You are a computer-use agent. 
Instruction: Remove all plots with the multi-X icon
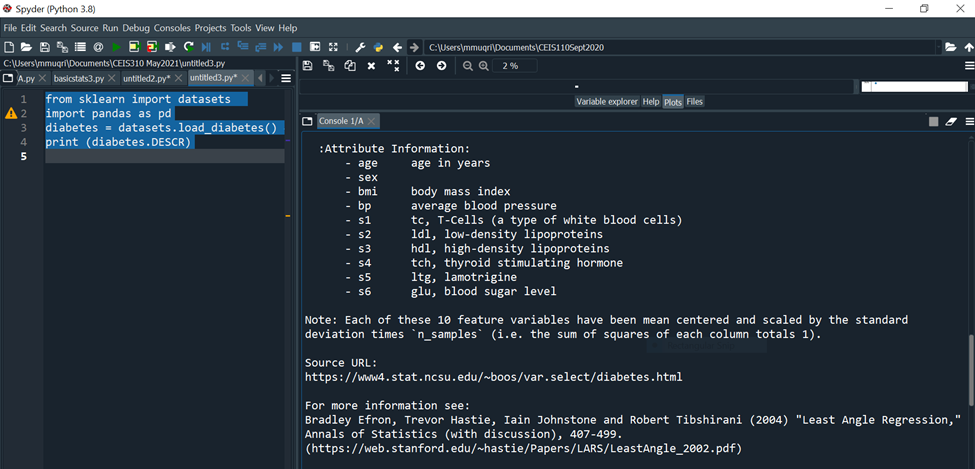pyautogui.click(x=393, y=66)
